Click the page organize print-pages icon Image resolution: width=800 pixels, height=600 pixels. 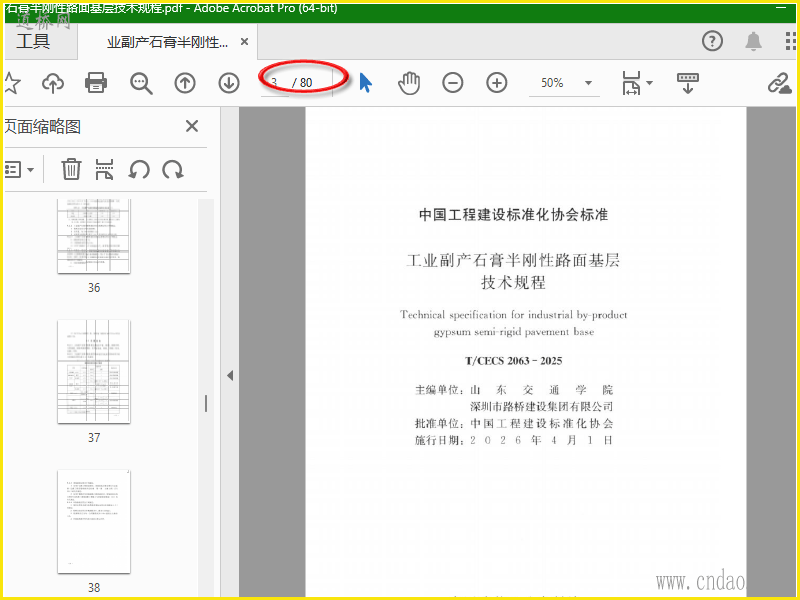tap(104, 169)
